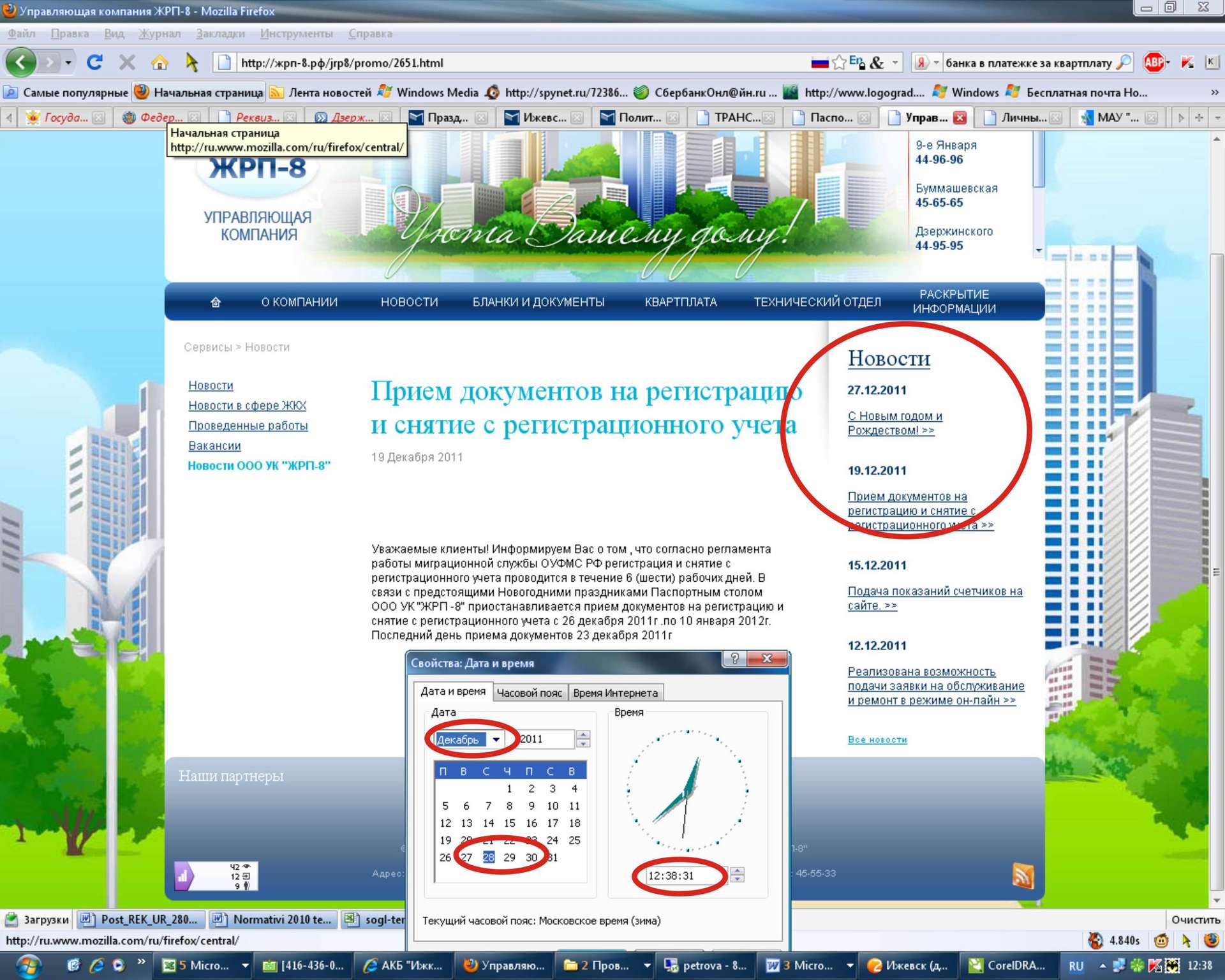Click ТЕХНИЧЕСКИЙ ОТДЕЛ navigation item

(x=817, y=302)
